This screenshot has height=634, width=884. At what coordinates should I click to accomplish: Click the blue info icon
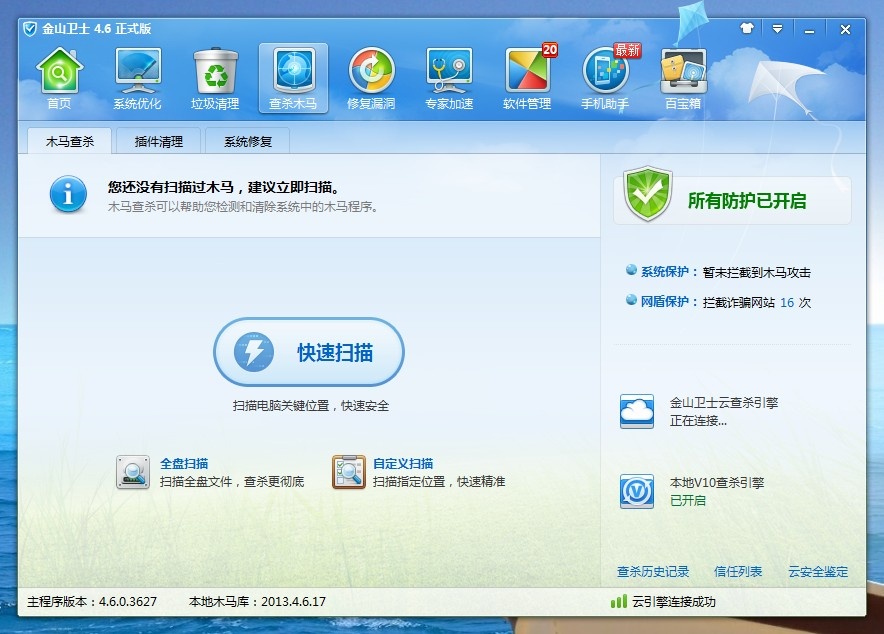tap(68, 194)
